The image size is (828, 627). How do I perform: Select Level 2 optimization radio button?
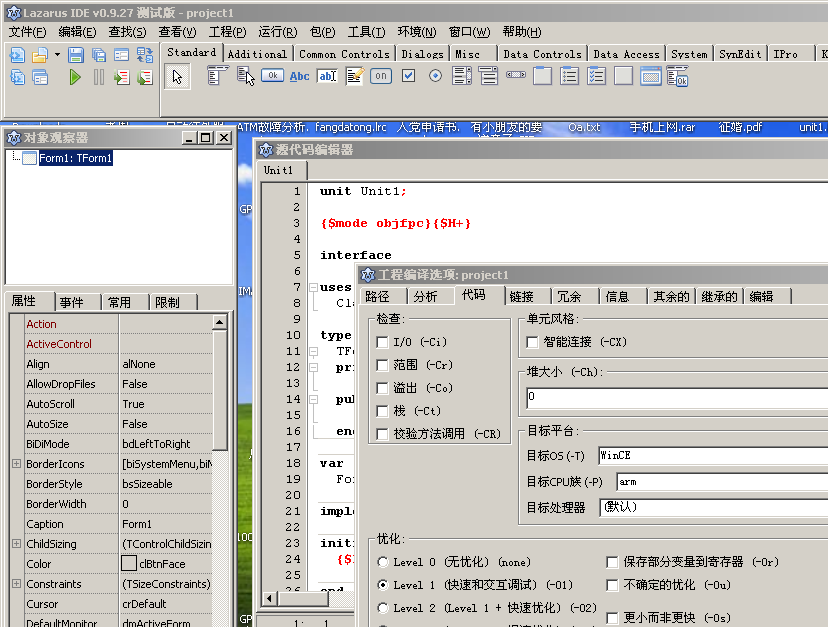(381, 607)
